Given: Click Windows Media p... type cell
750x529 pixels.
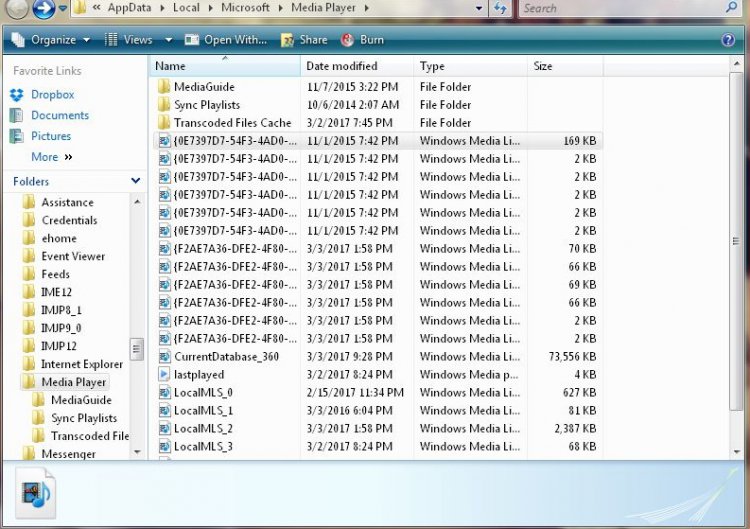Looking at the screenshot, I should click(x=469, y=375).
